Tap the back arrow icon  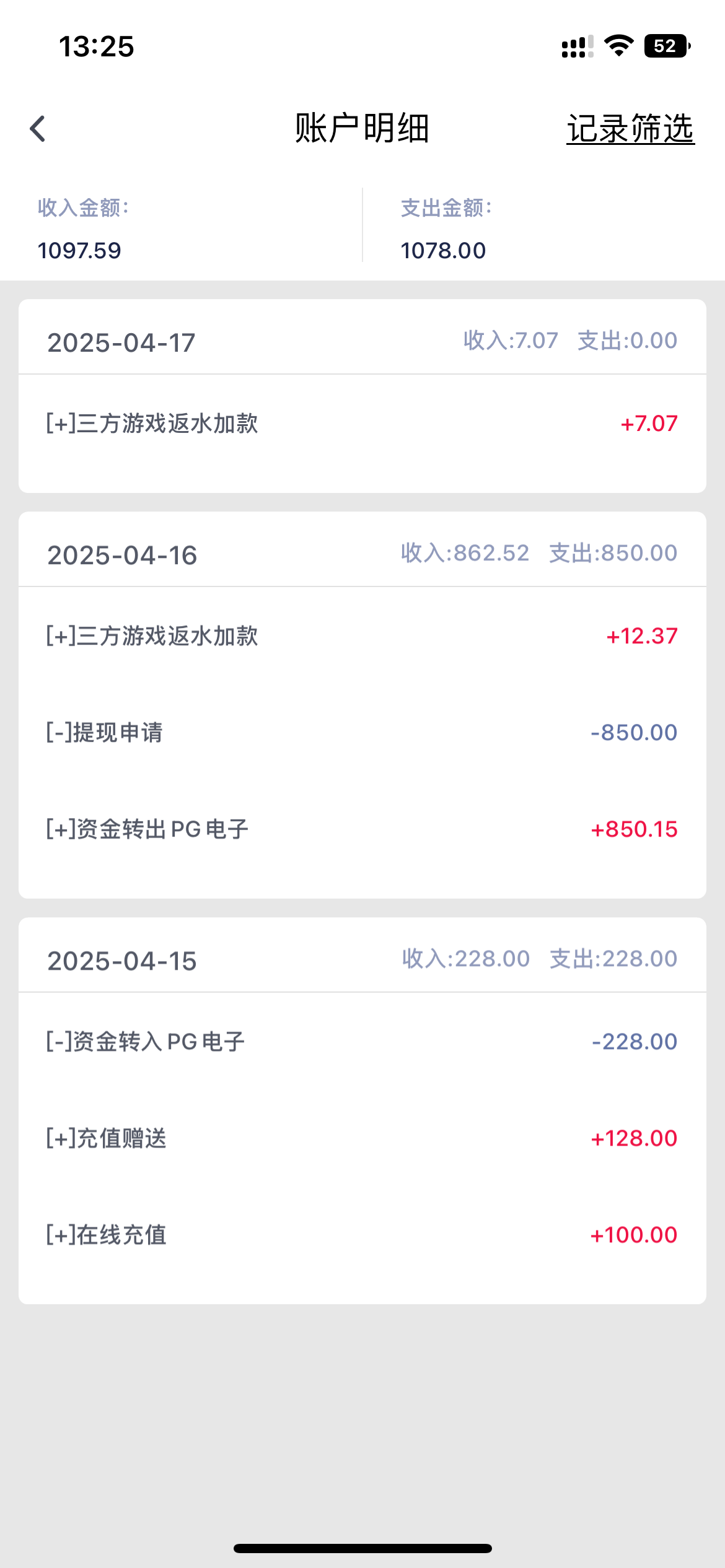click(x=38, y=129)
